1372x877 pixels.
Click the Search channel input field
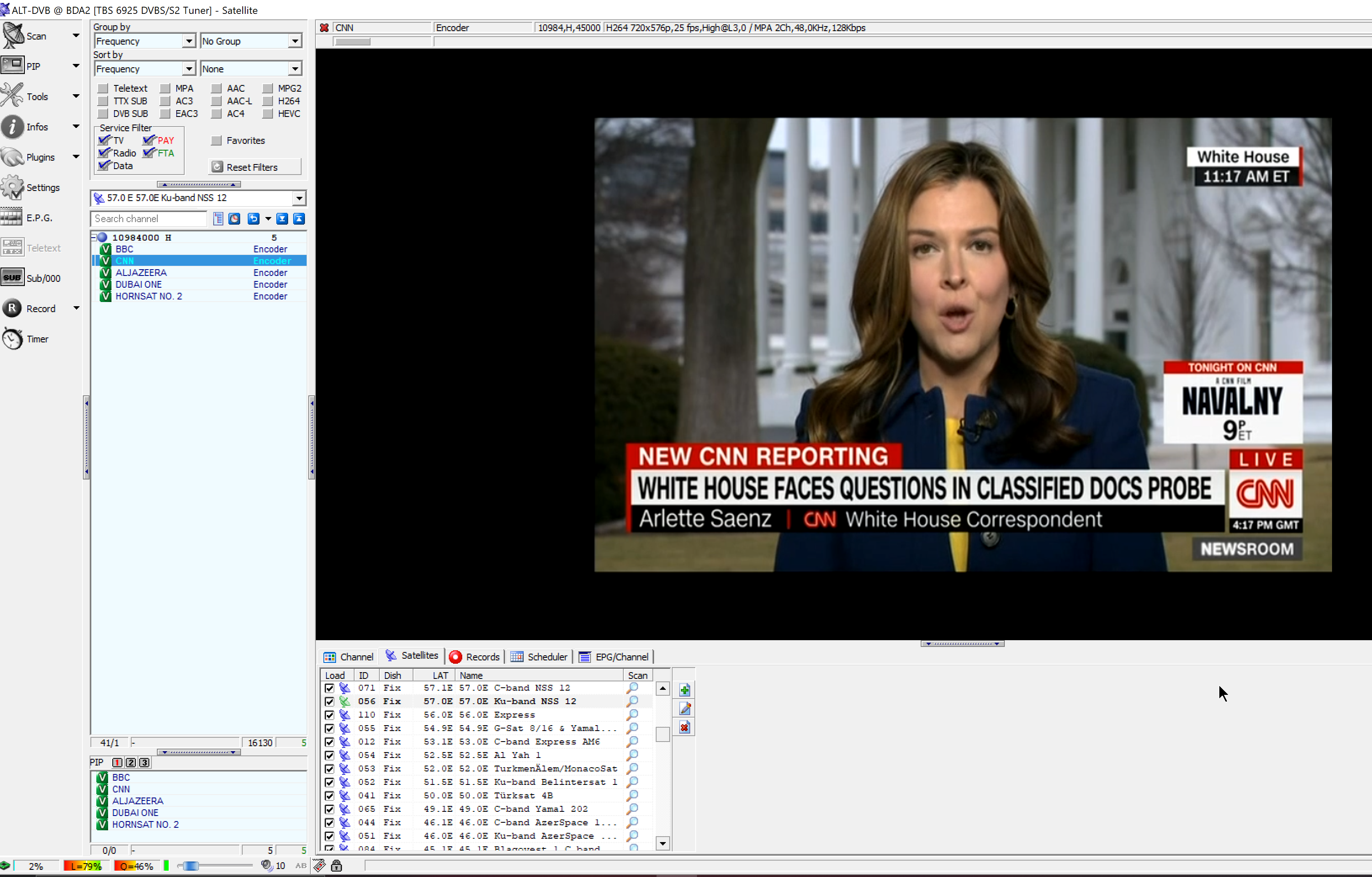(x=149, y=218)
